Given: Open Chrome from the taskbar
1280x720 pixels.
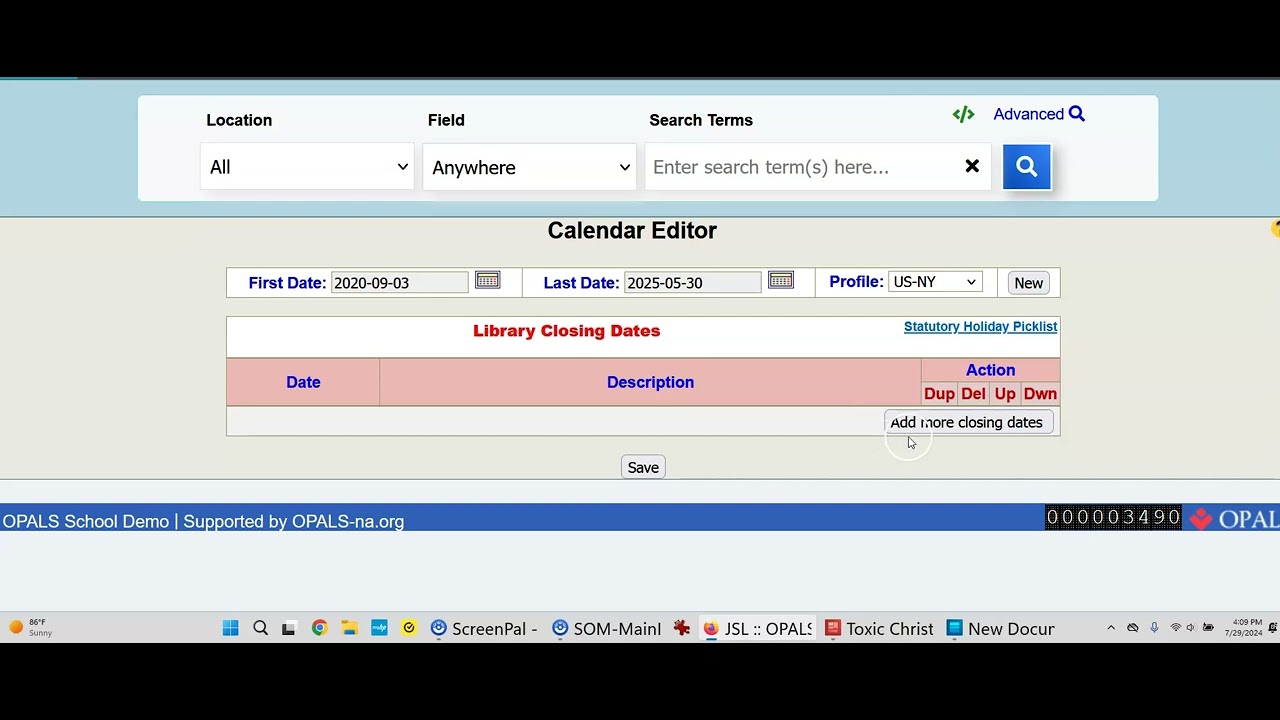Looking at the screenshot, I should (x=319, y=628).
